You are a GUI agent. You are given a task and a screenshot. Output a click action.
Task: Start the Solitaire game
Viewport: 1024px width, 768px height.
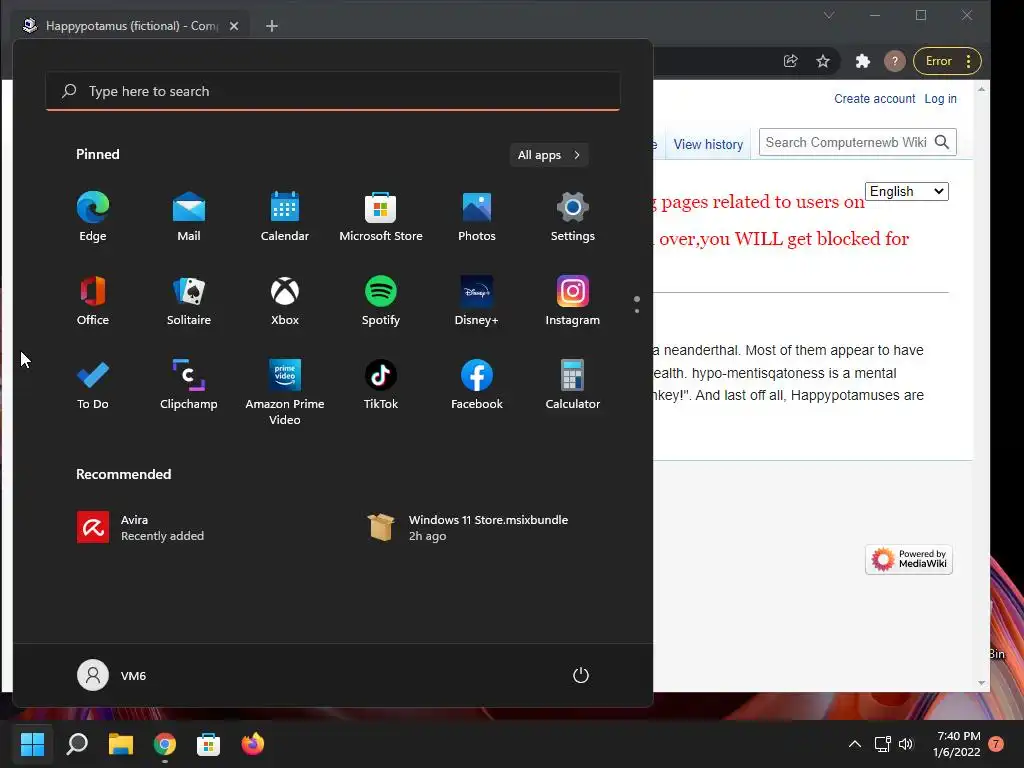coord(189,300)
